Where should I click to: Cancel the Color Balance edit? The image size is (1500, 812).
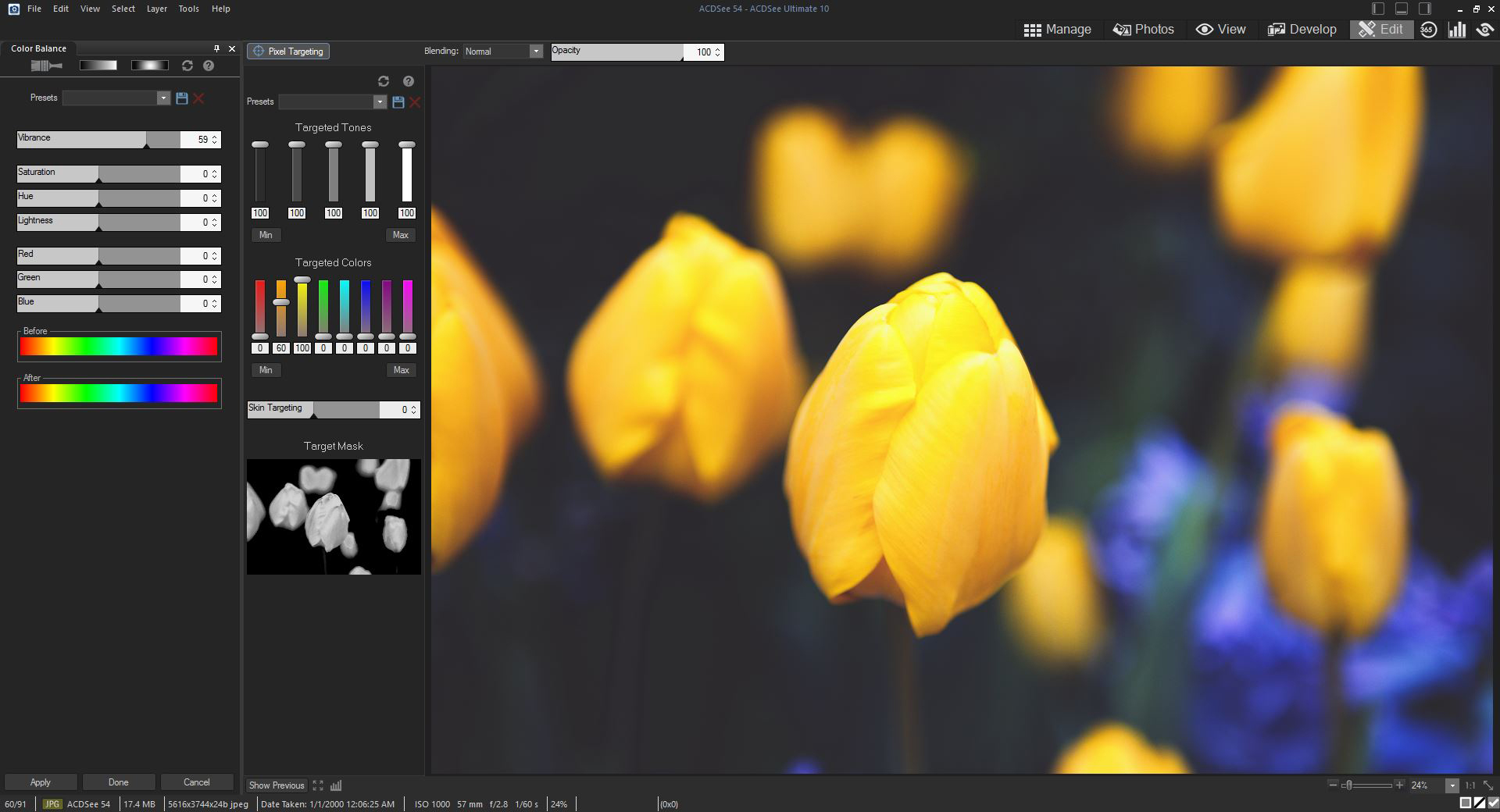point(197,782)
